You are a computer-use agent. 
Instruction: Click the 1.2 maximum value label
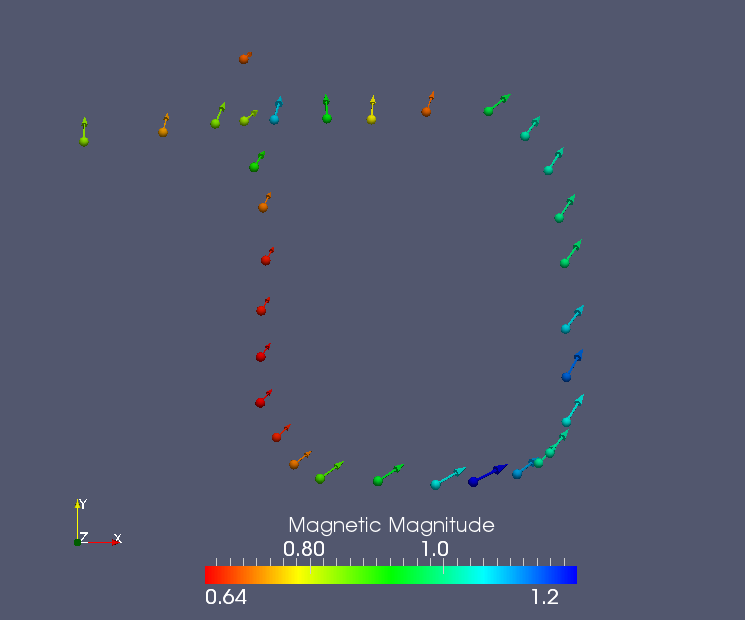pyautogui.click(x=545, y=598)
